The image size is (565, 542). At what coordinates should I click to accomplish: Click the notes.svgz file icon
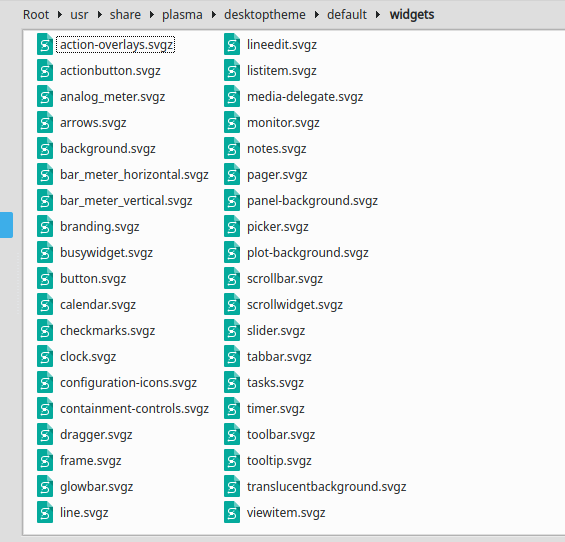[232, 148]
